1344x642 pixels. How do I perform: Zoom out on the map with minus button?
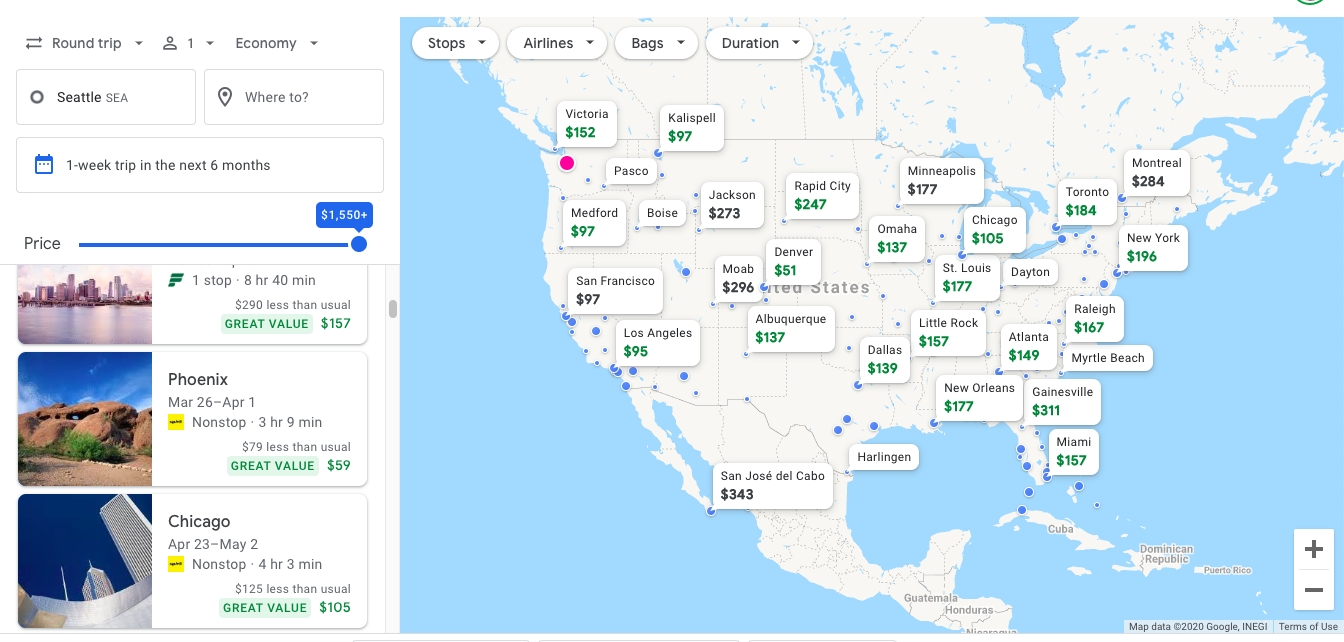(1314, 590)
